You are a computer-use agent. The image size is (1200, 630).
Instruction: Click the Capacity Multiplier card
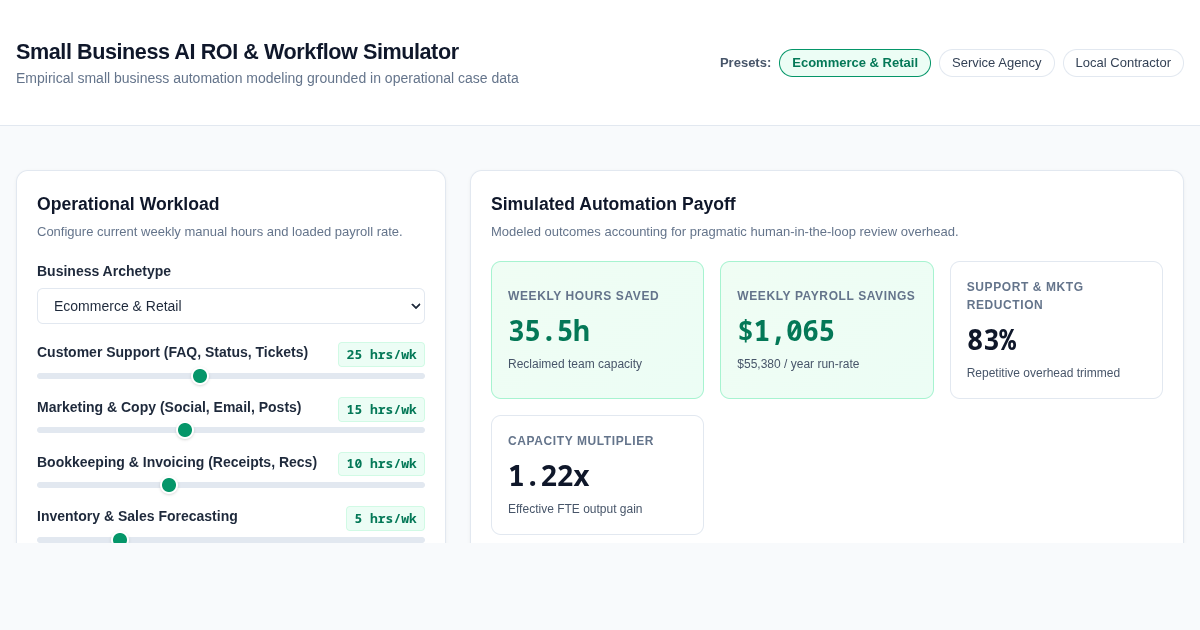click(597, 475)
